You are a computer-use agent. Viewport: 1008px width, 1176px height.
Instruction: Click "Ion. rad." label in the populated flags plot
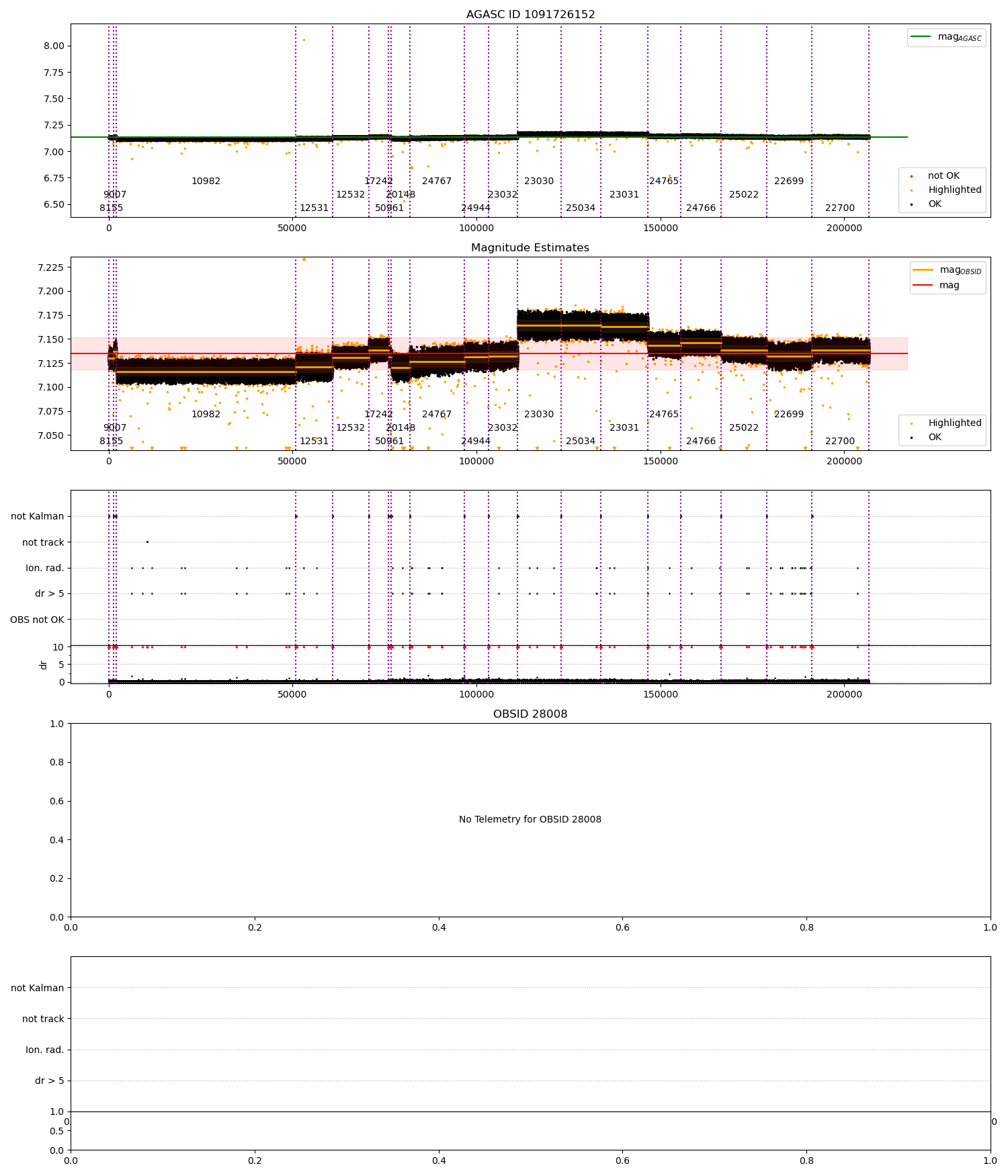click(x=45, y=569)
